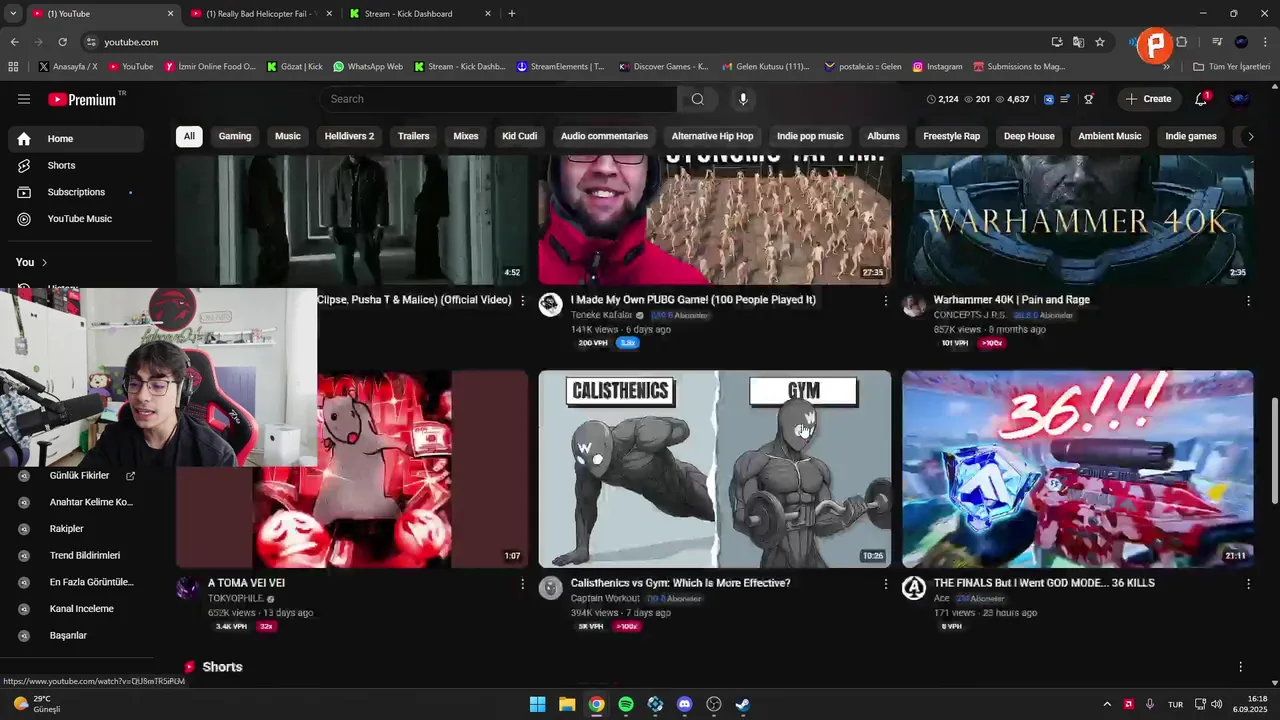Click the YouTube search input field
Screen dimensions: 1280x720
pyautogui.click(x=498, y=99)
